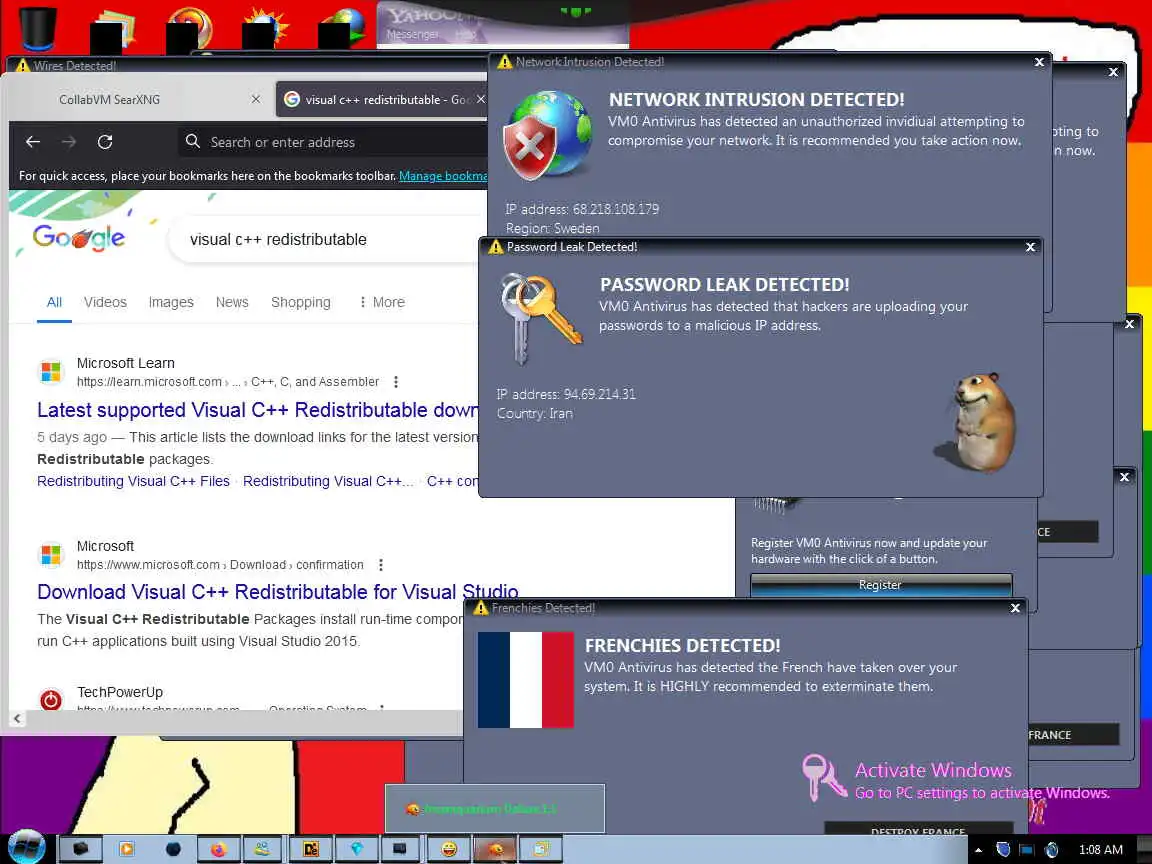The image size is (1152, 864).
Task: Open Download Visual C++ Redistributable for Visual Studio
Action: (278, 592)
